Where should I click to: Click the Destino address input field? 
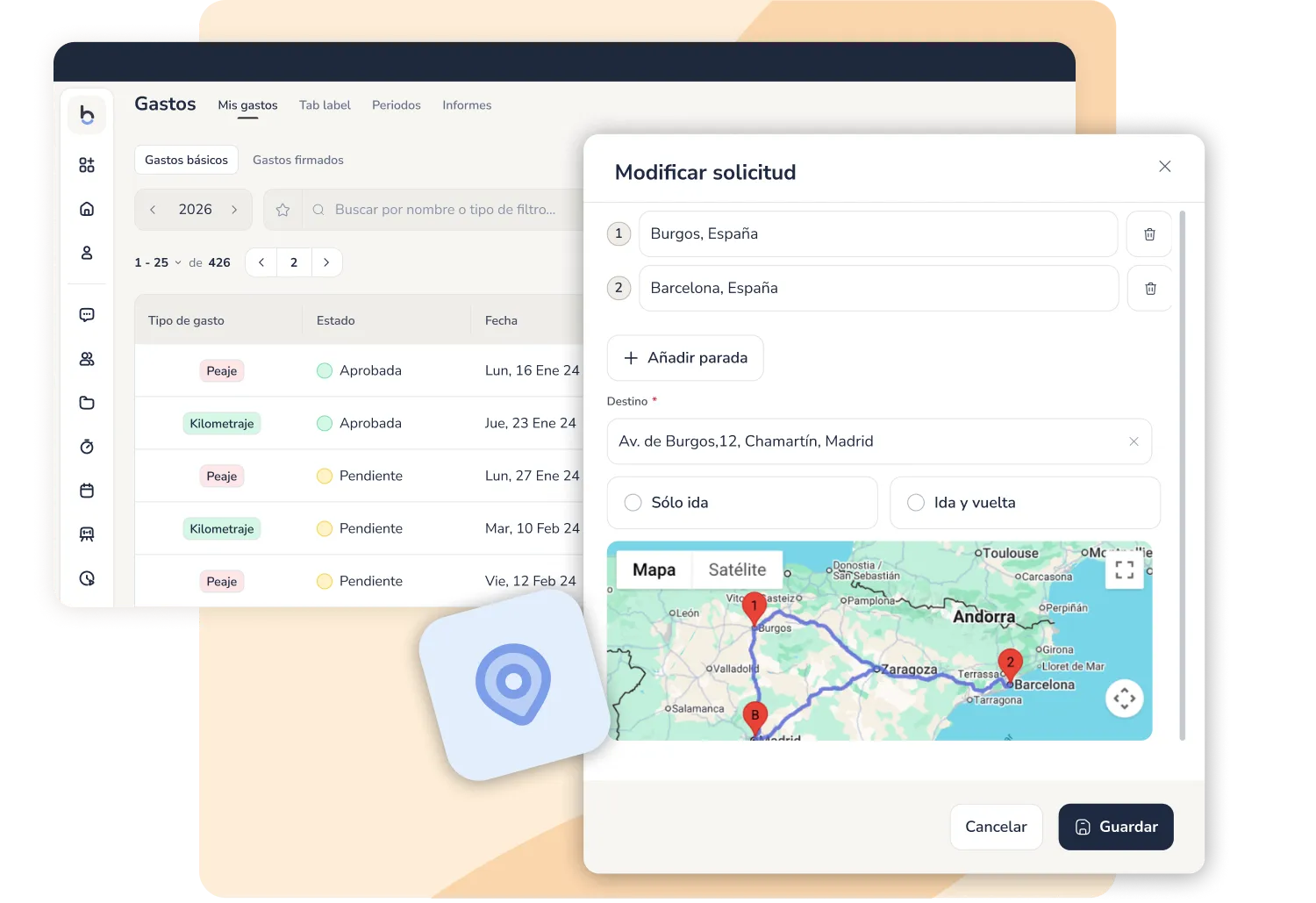(x=879, y=441)
